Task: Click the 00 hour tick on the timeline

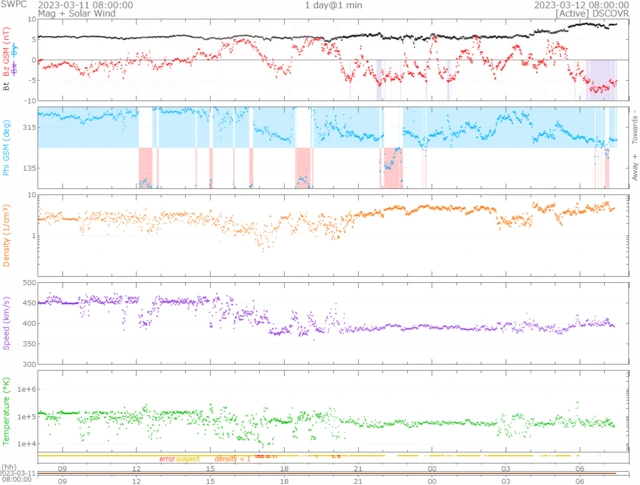Action: tap(432, 467)
